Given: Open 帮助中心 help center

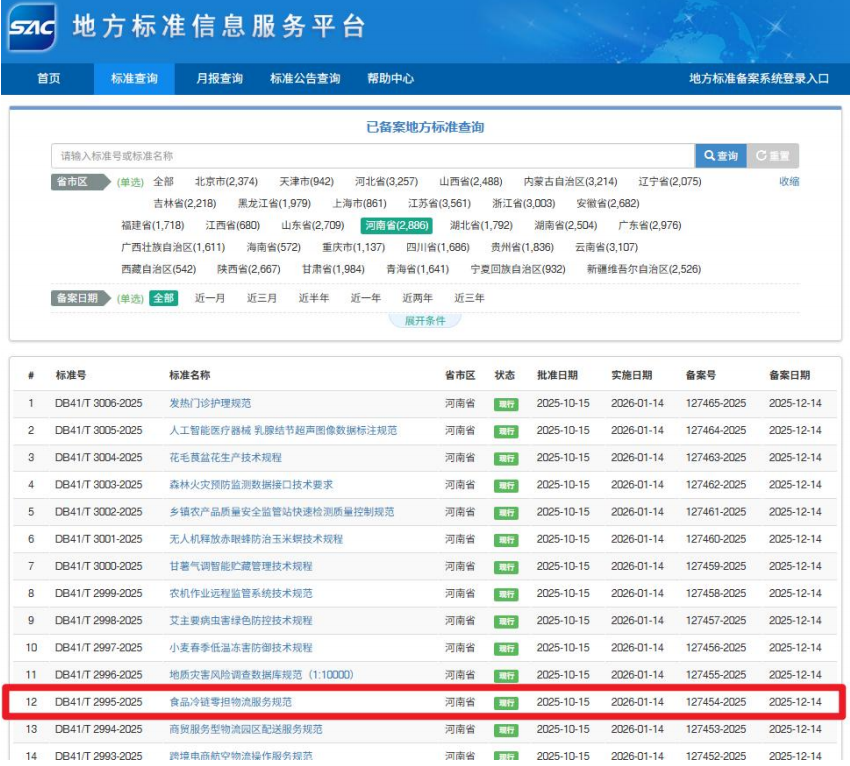Looking at the screenshot, I should [x=390, y=79].
